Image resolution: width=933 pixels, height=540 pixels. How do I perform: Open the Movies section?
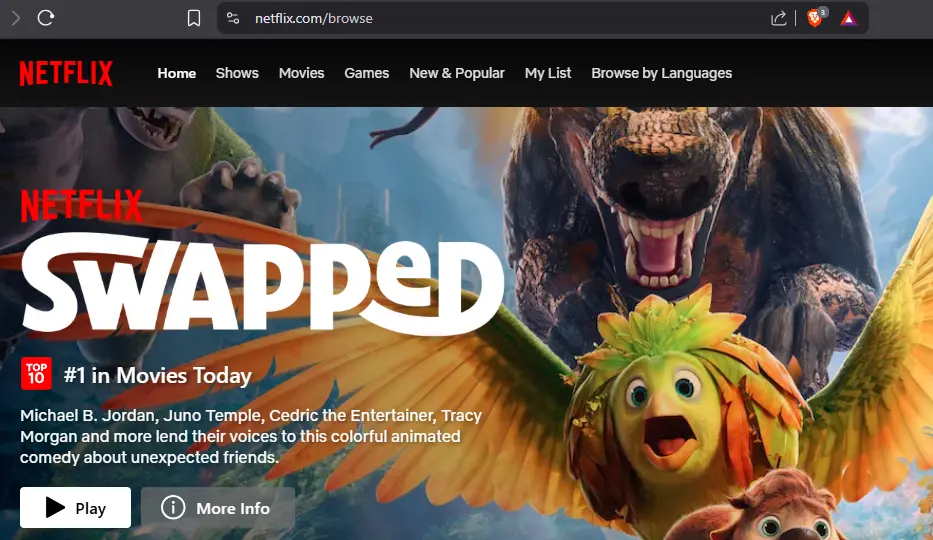(302, 73)
